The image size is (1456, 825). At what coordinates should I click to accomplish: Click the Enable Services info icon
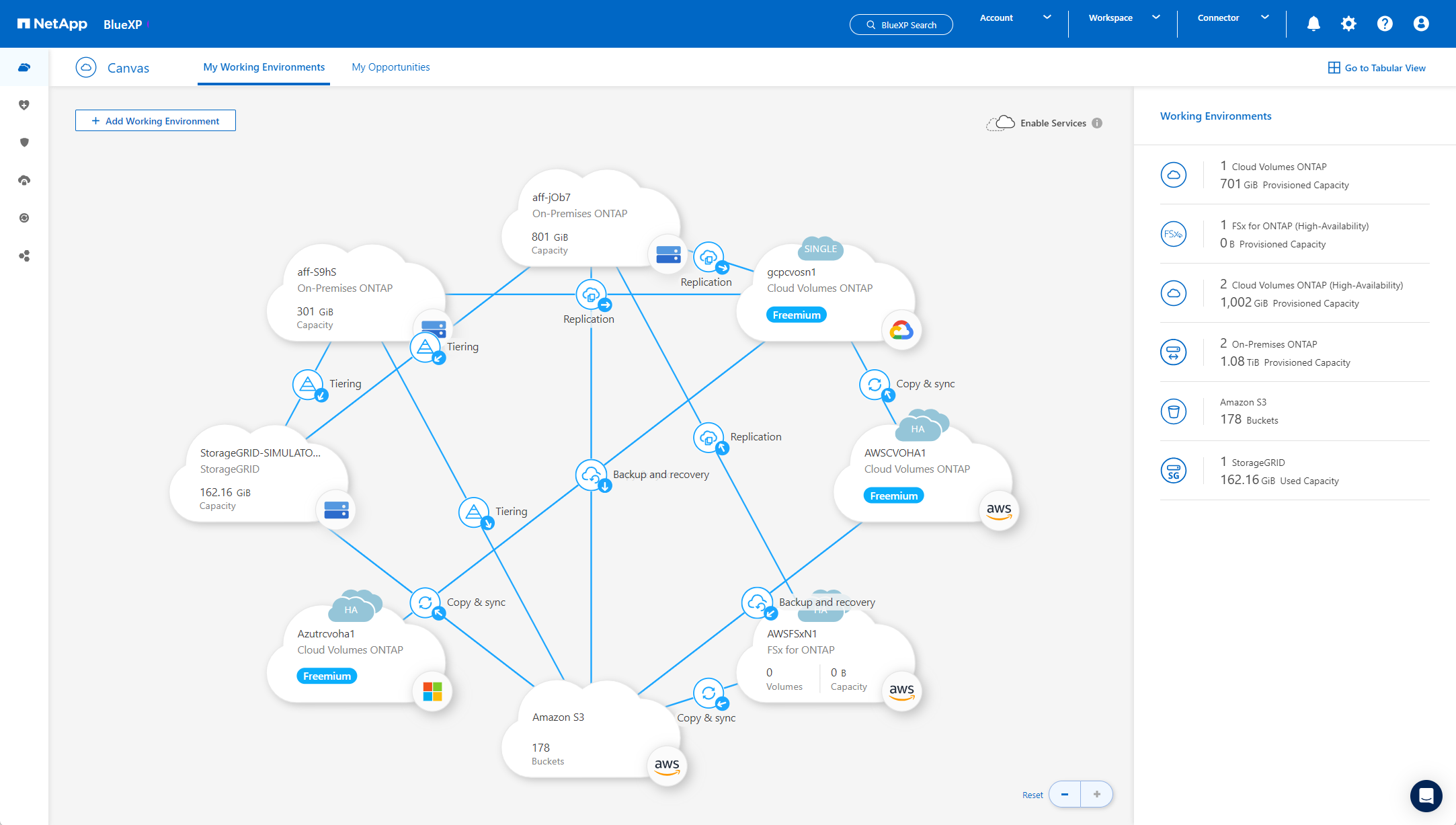click(1097, 123)
